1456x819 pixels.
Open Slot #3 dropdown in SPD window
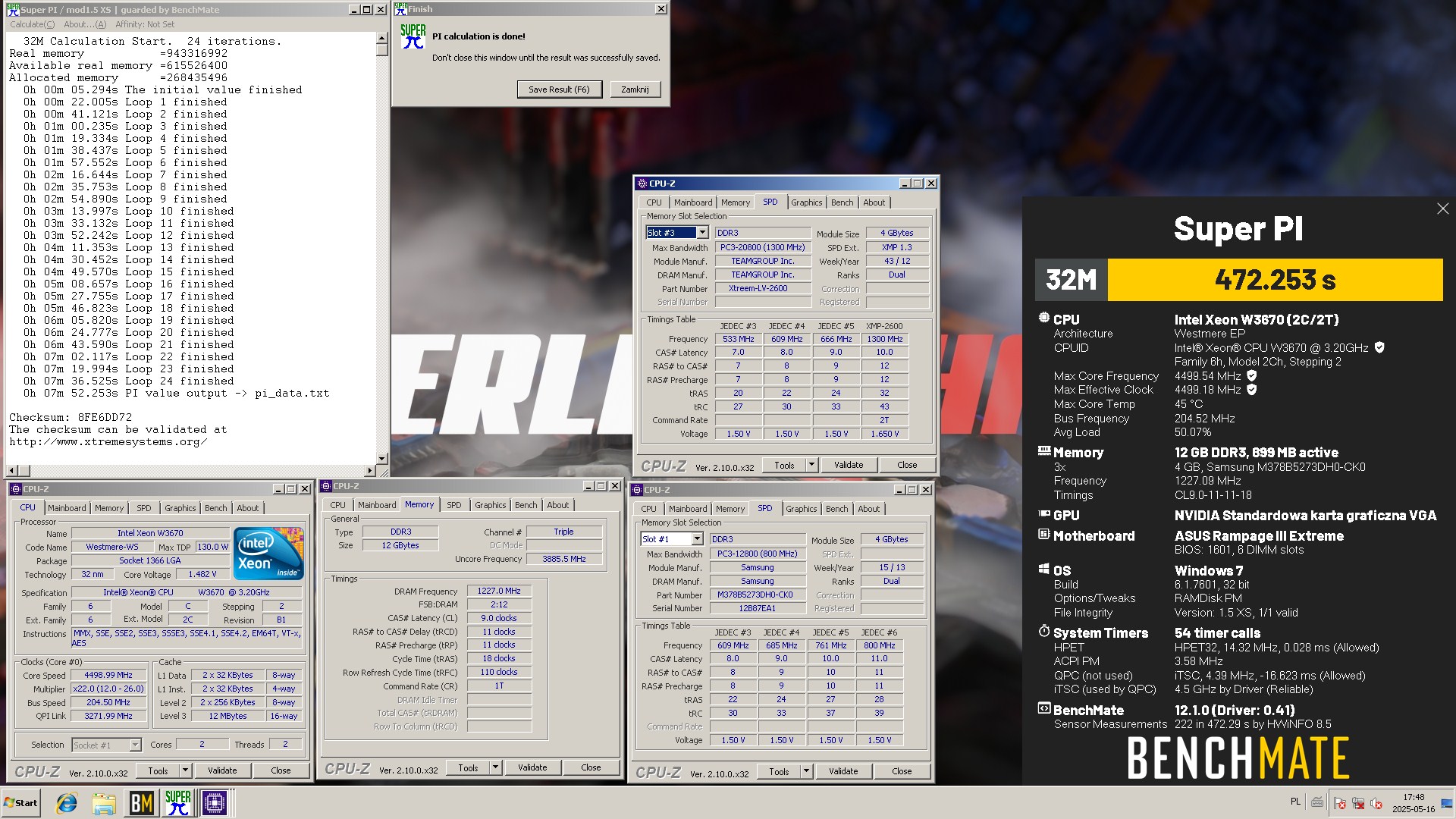click(x=702, y=233)
